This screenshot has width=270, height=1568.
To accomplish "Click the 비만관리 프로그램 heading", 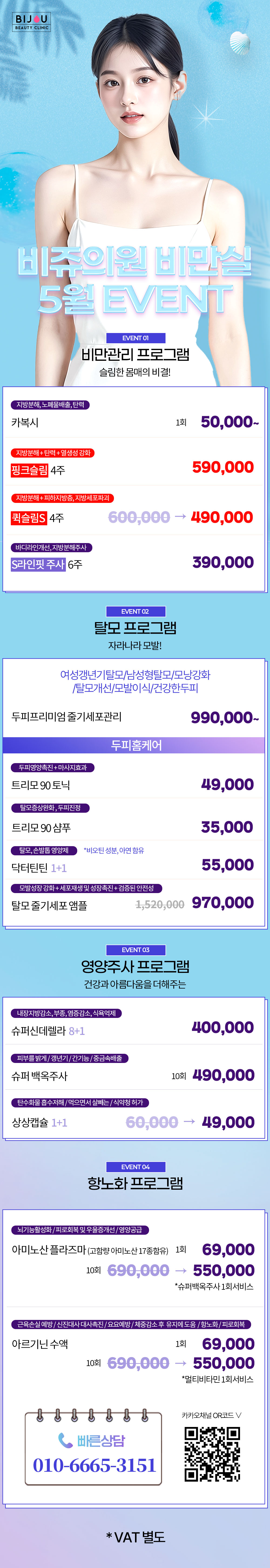I will [135, 354].
